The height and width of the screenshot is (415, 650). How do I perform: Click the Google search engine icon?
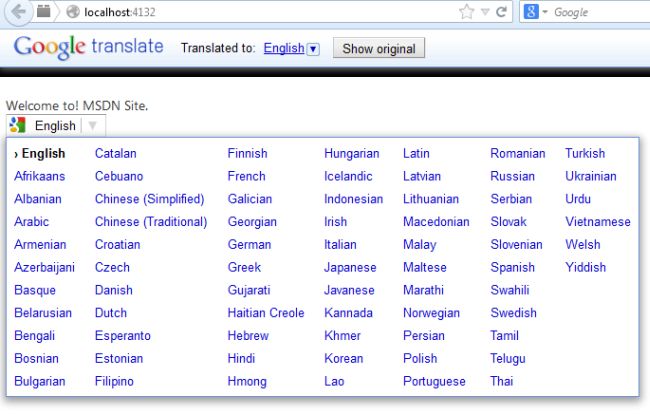click(x=531, y=12)
